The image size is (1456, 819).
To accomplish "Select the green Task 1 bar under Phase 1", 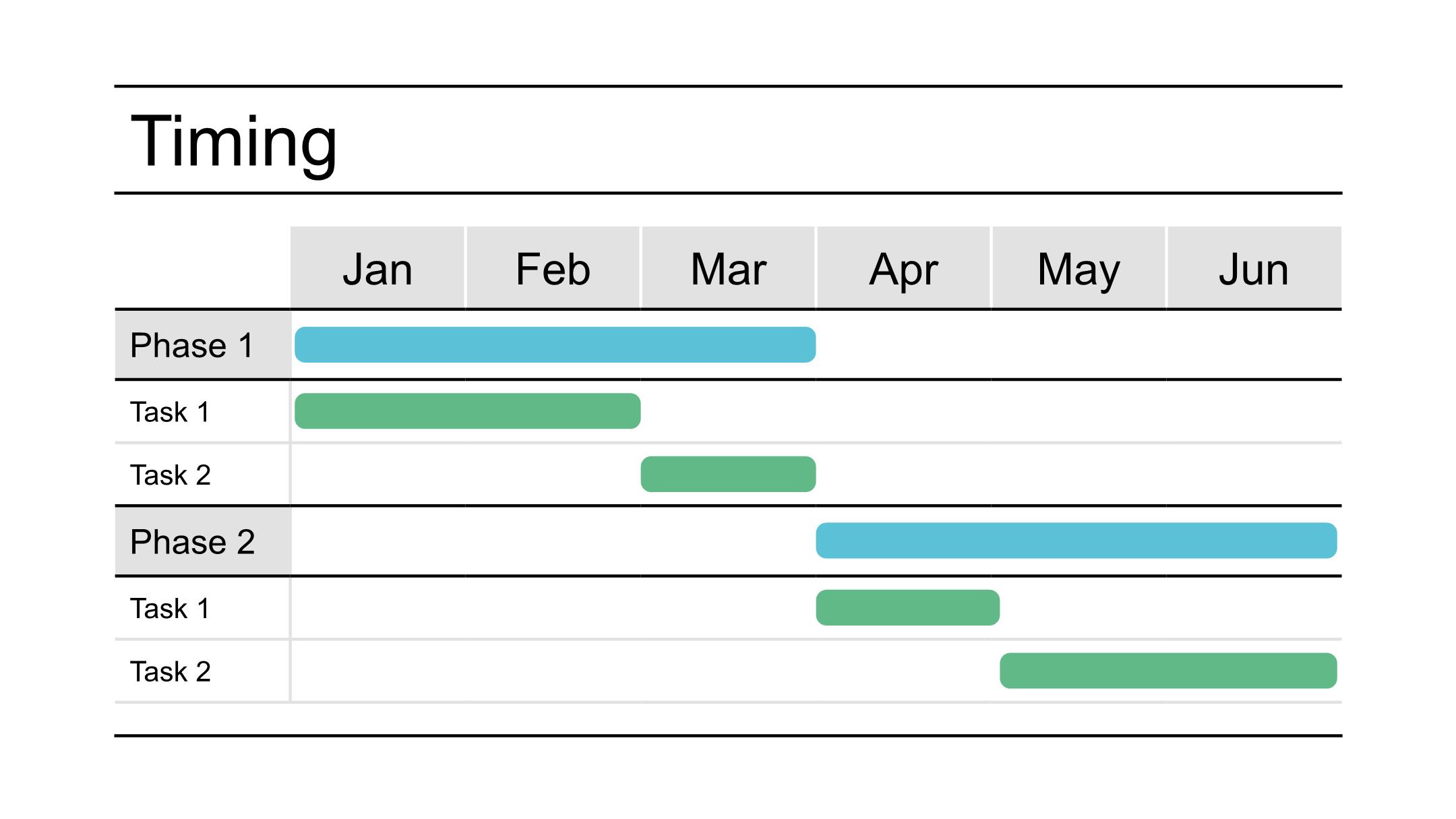I will pyautogui.click(x=468, y=411).
